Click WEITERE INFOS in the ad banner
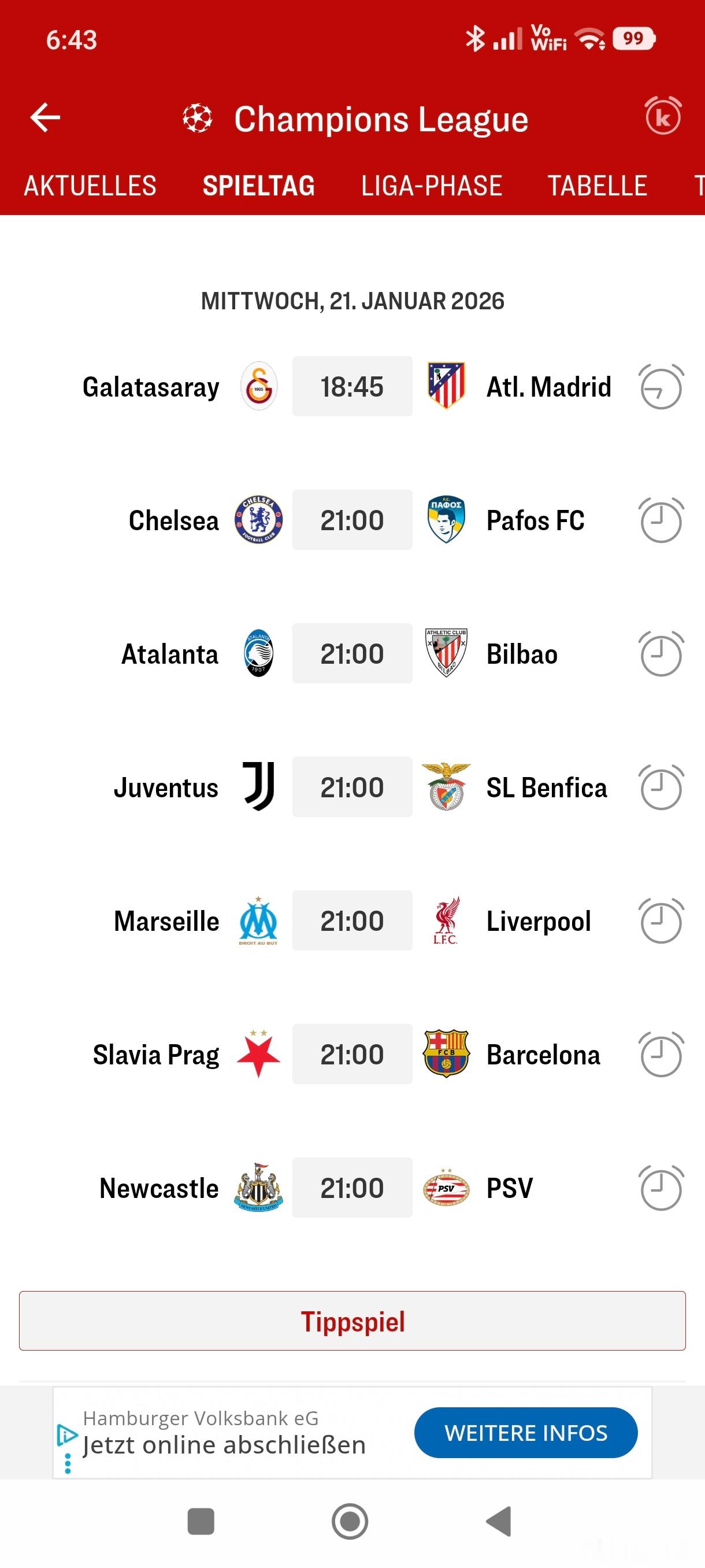Screen dimensions: 705x1568 click(525, 1432)
